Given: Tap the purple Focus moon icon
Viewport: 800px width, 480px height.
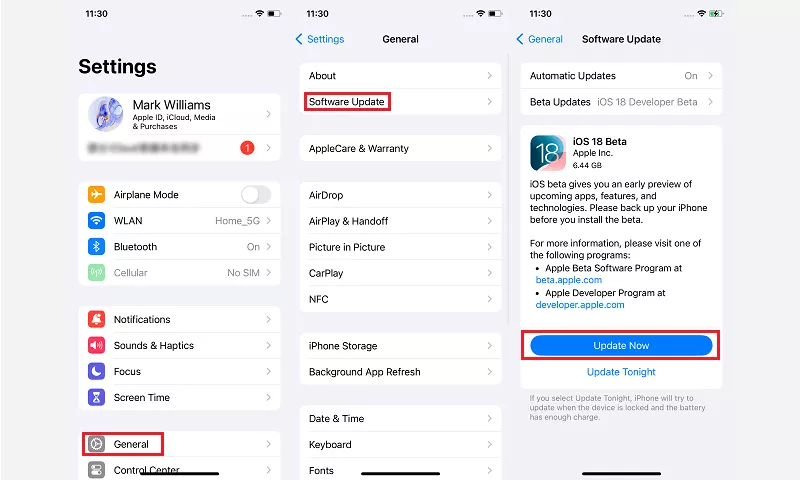Looking at the screenshot, I should pyautogui.click(x=96, y=371).
